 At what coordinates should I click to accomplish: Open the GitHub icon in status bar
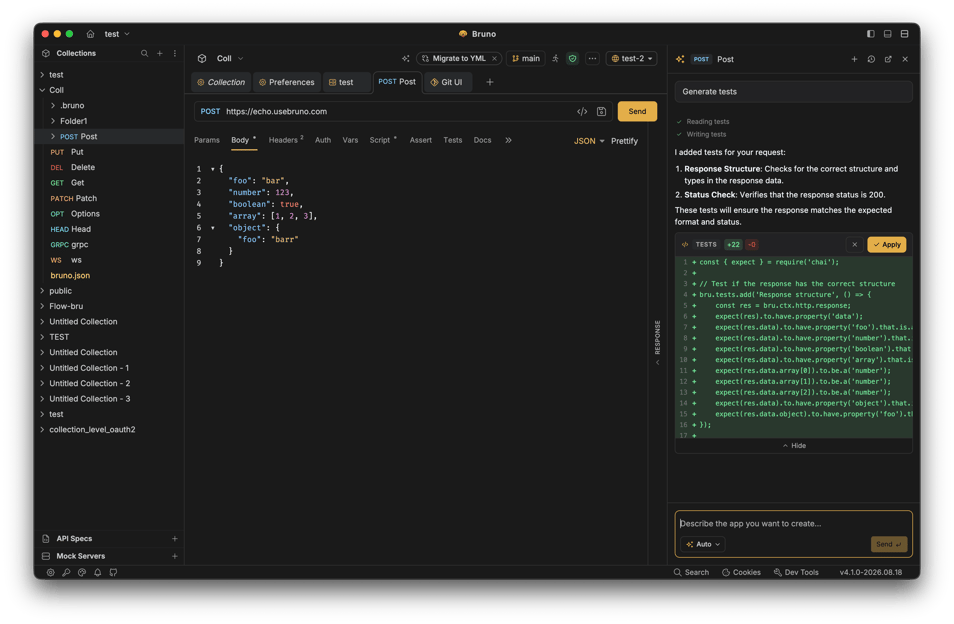pyautogui.click(x=113, y=572)
